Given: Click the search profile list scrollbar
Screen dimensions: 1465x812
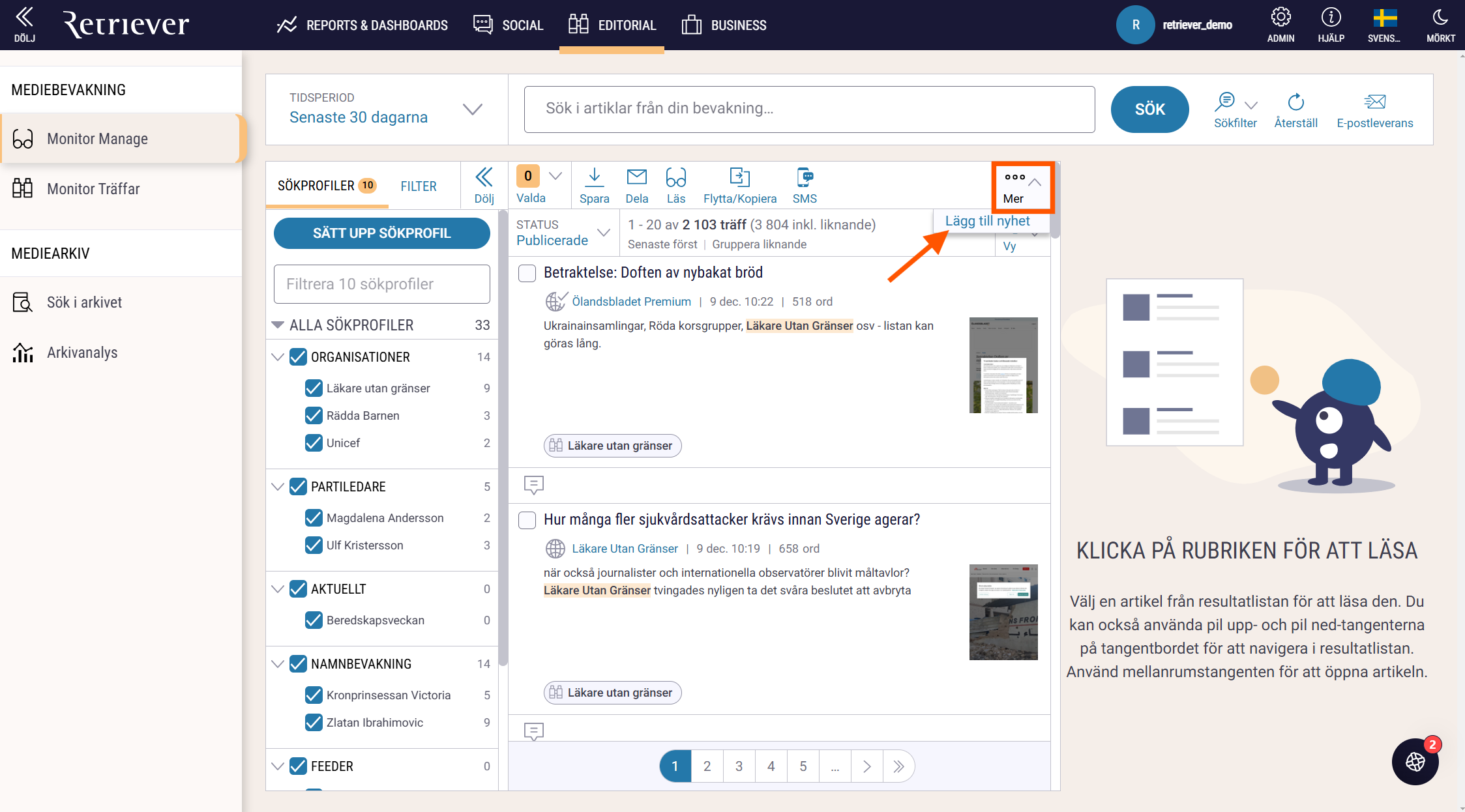Looking at the screenshot, I should click(x=503, y=437).
